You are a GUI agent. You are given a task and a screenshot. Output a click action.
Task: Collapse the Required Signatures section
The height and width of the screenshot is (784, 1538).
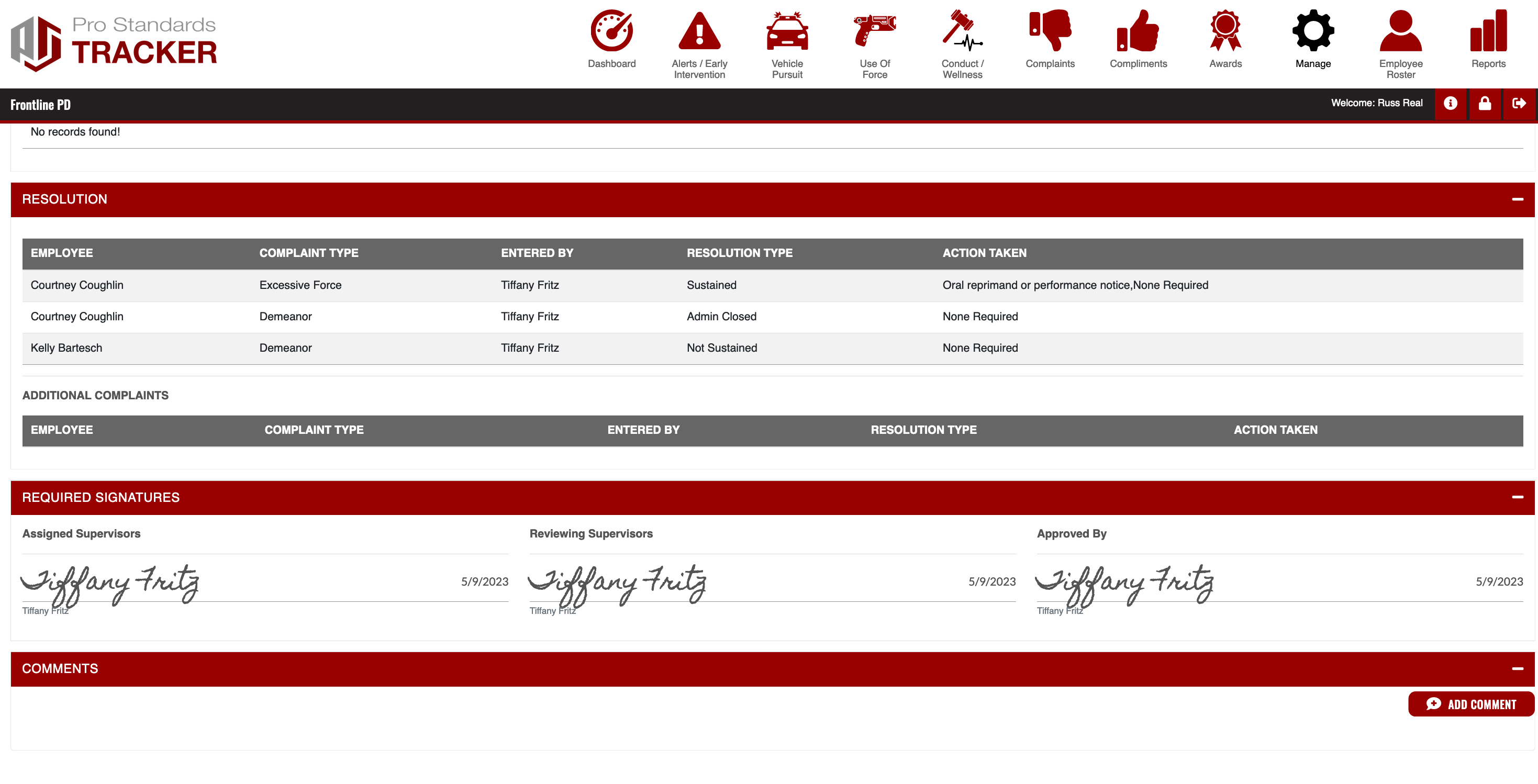[x=1517, y=497]
